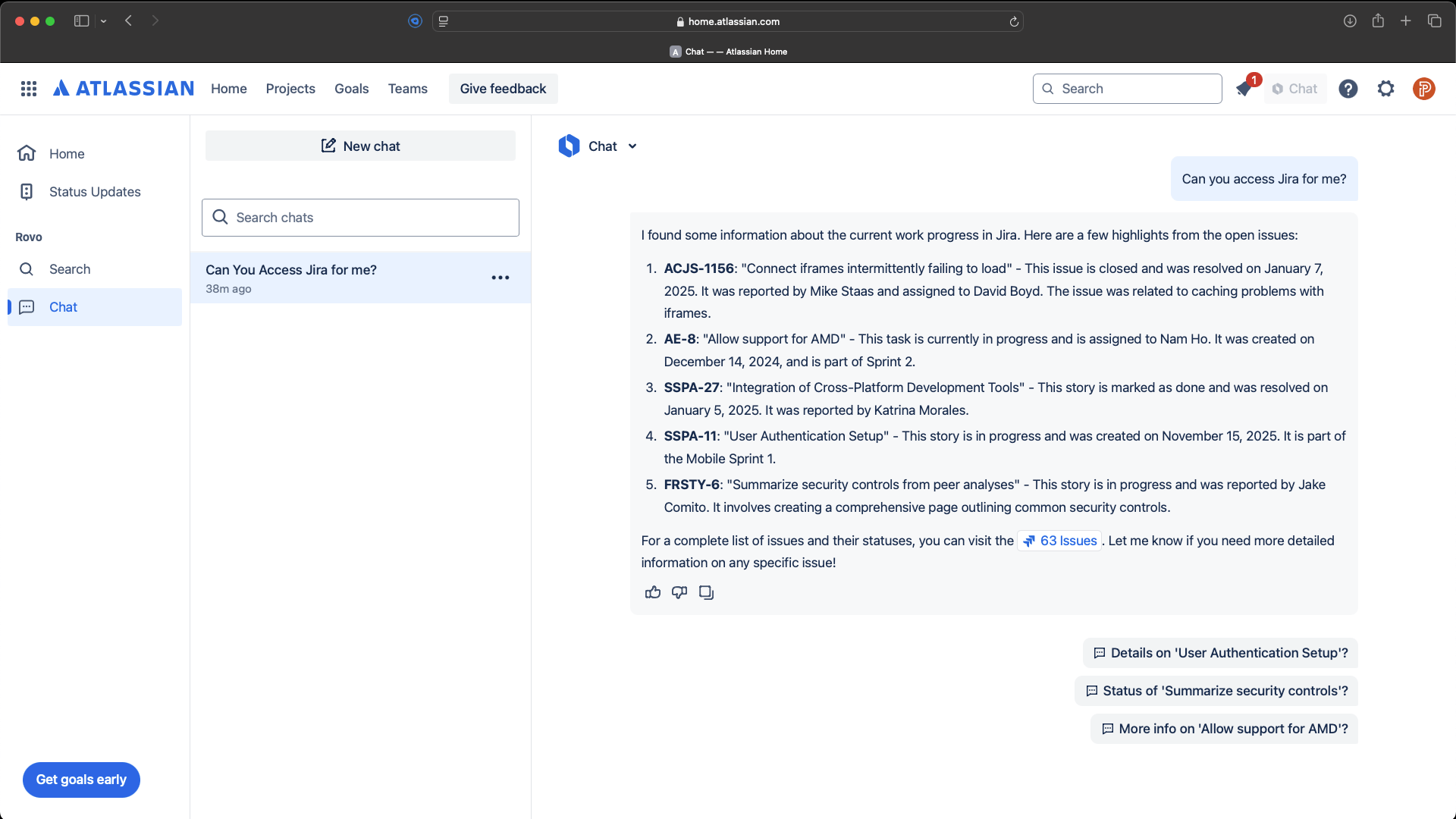Click the privacy report shield icon
Screen dimensions: 1456x819
[x=415, y=21]
